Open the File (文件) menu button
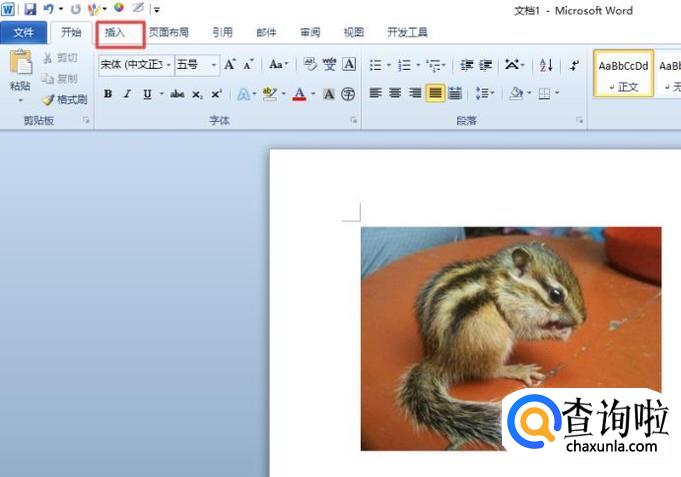 click(x=24, y=32)
